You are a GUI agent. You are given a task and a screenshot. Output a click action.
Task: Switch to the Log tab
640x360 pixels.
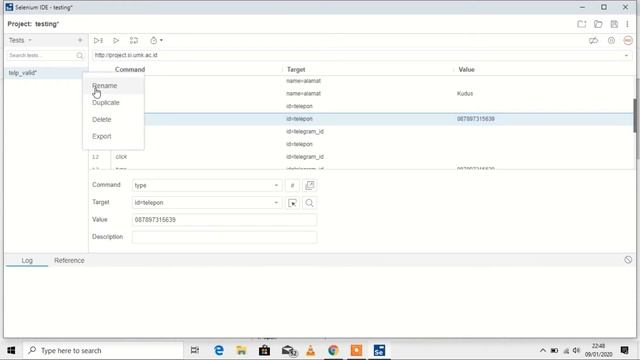(27, 260)
